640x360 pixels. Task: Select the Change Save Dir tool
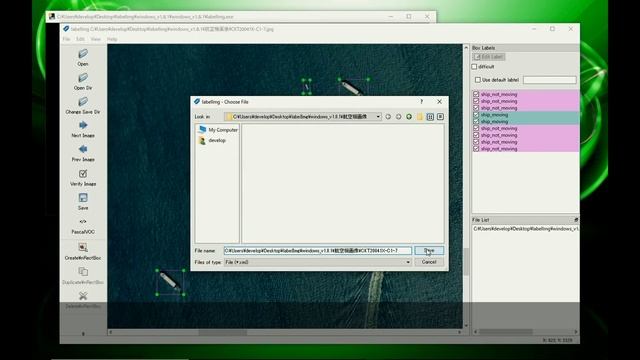tap(83, 106)
